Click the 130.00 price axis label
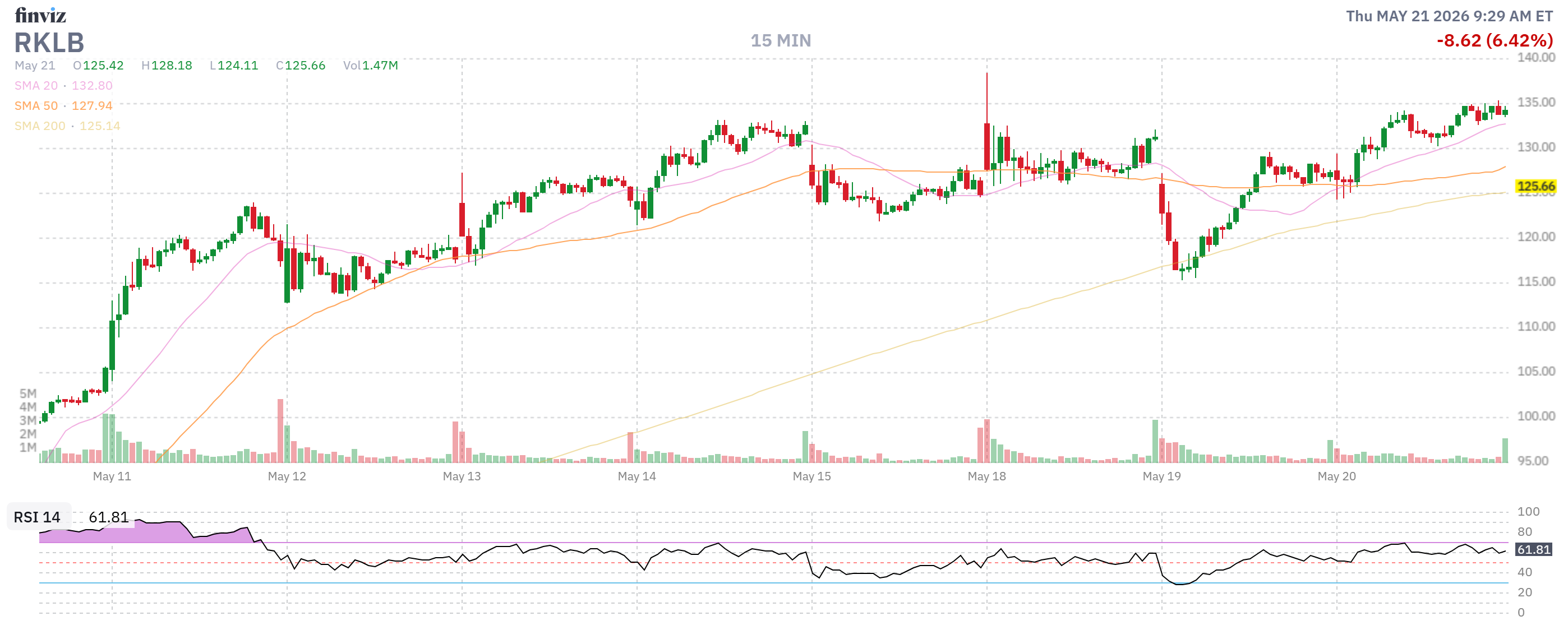This screenshot has height=630, width=1568. tap(1535, 148)
